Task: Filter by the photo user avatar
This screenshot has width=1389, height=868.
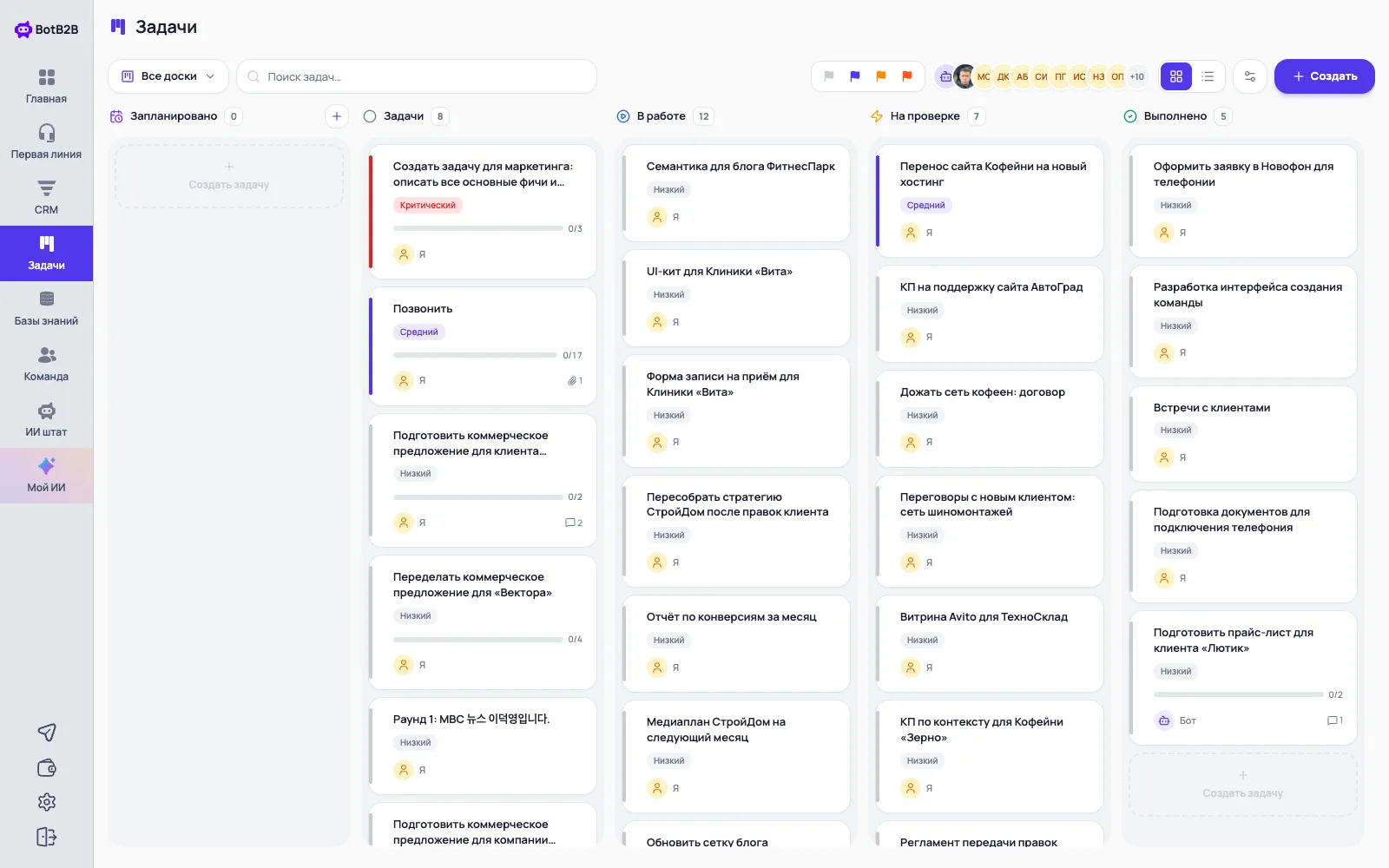Action: [964, 76]
